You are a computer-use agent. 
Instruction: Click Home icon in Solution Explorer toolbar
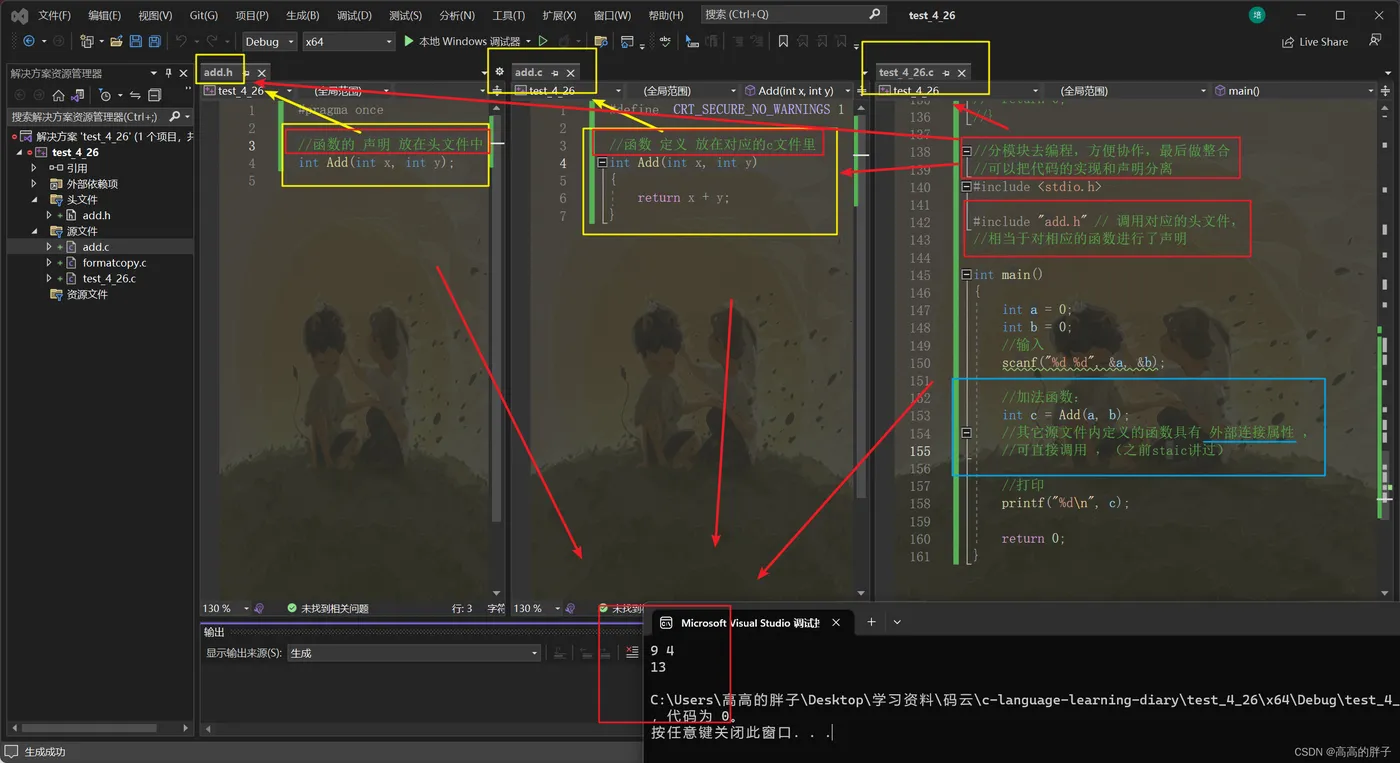pyautogui.click(x=58, y=95)
